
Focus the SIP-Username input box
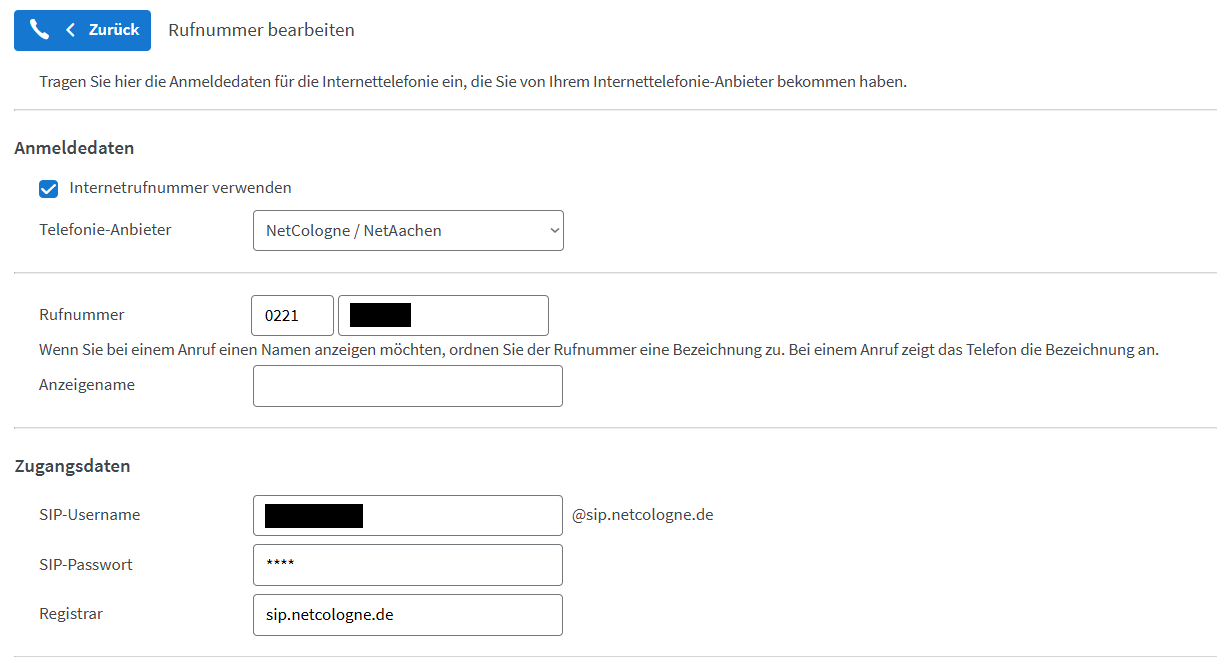coord(408,515)
